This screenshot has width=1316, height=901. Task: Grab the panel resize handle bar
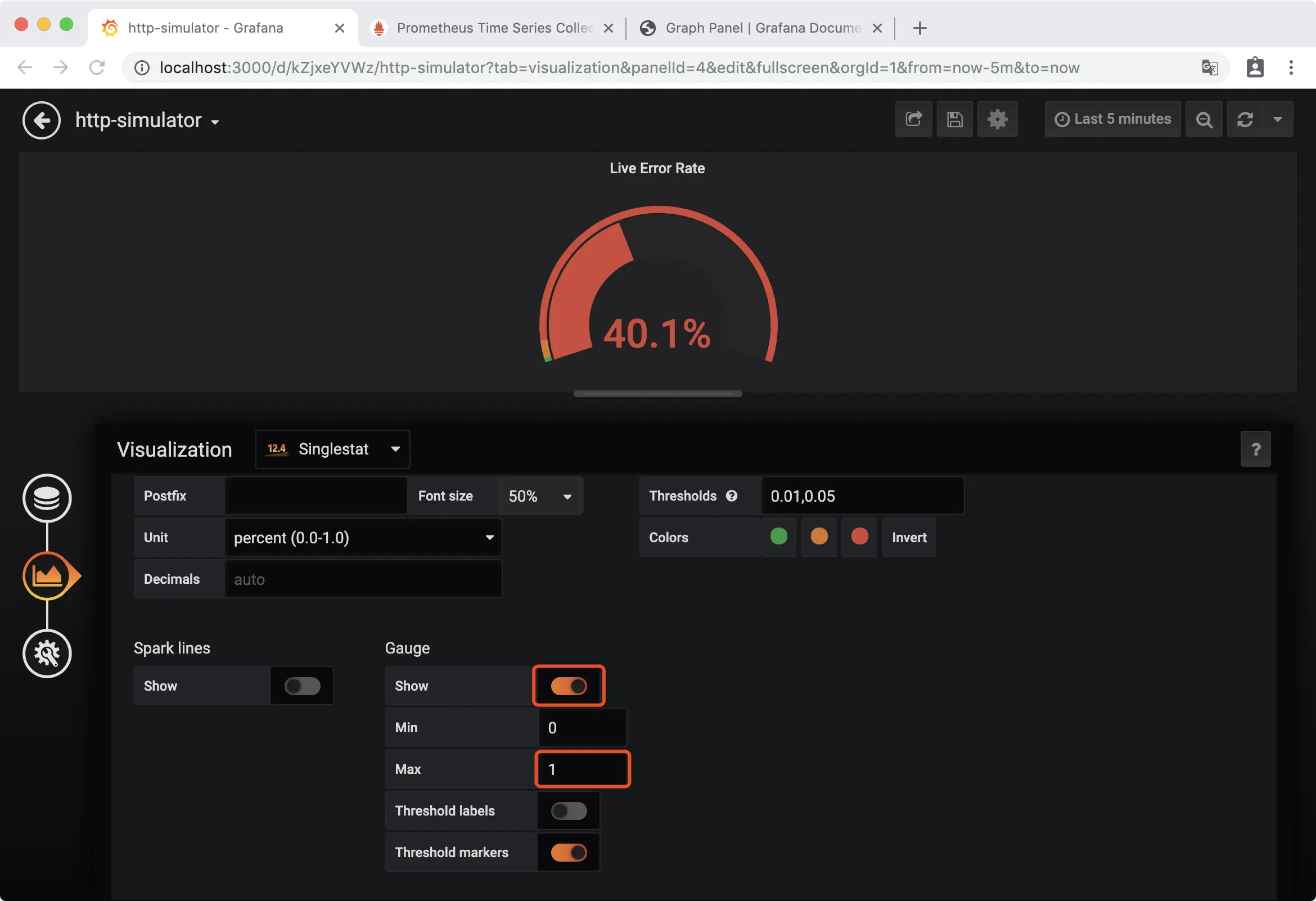point(657,394)
